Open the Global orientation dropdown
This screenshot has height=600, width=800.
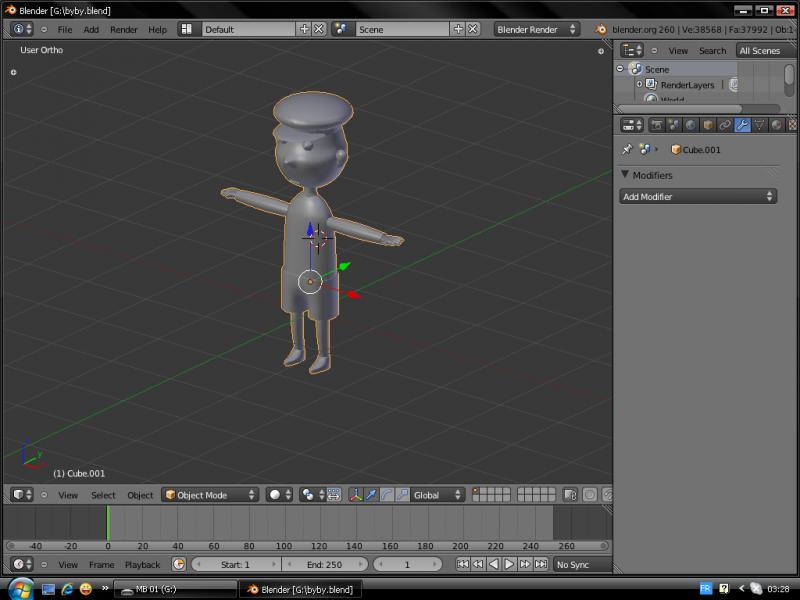click(x=437, y=494)
